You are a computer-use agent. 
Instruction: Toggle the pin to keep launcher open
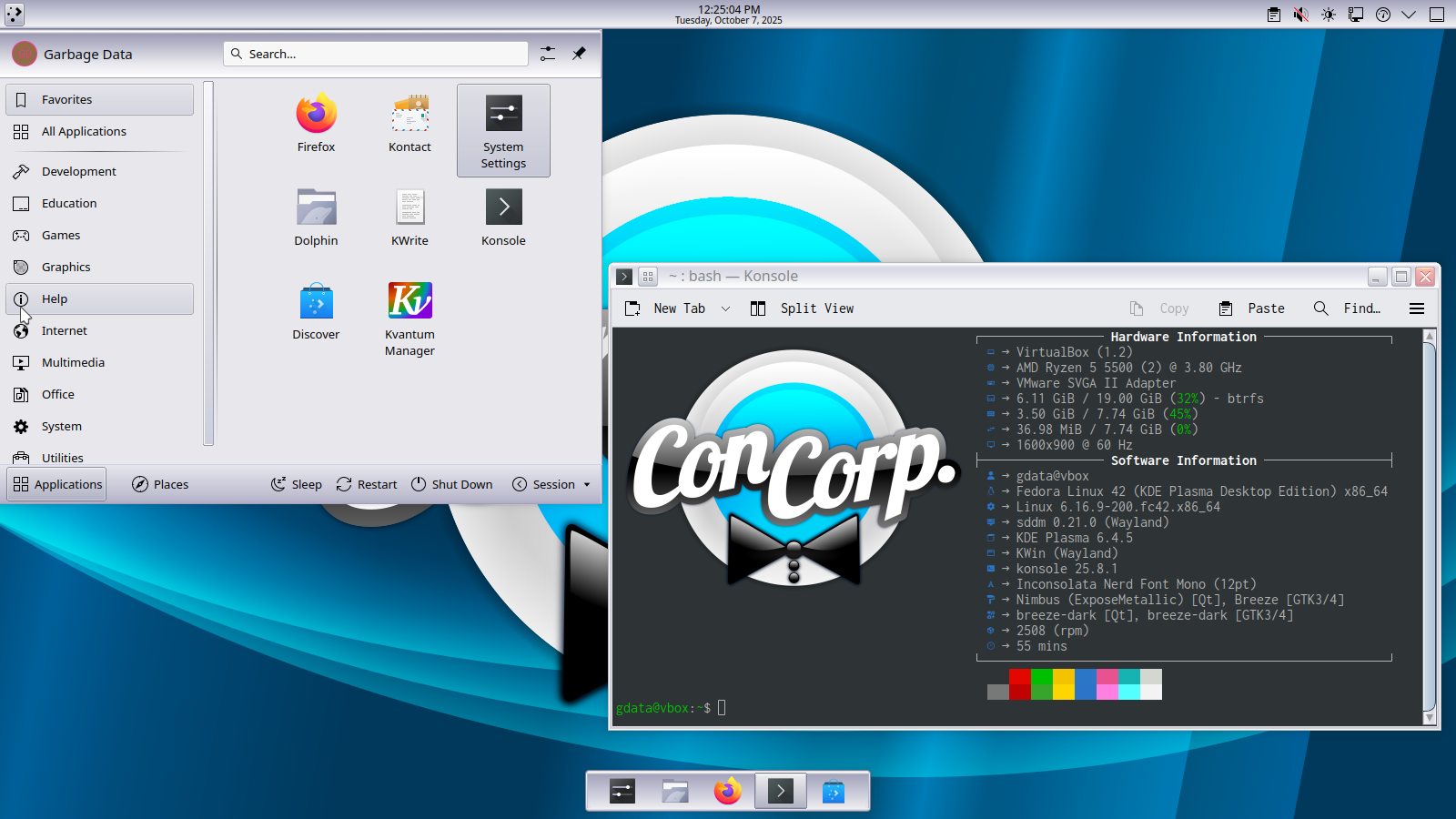coord(579,54)
